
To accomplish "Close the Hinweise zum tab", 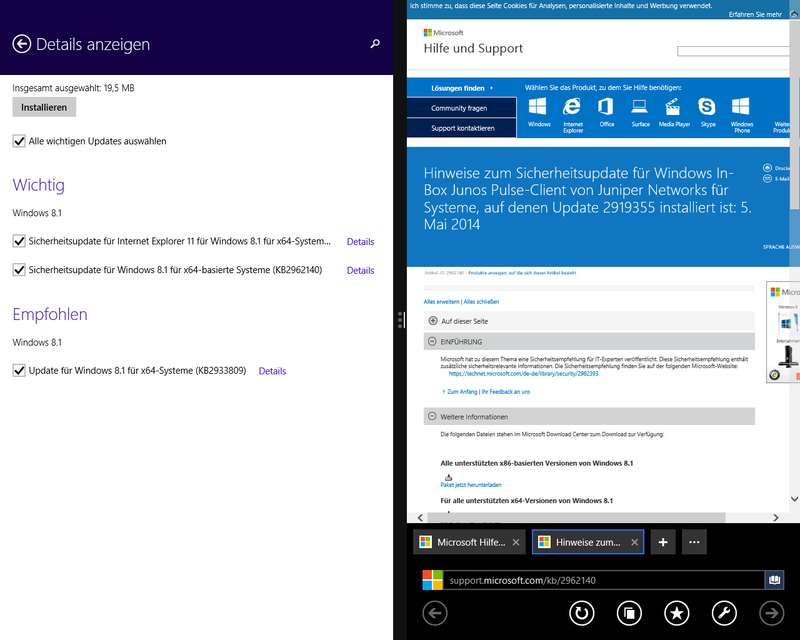I will coord(634,542).
